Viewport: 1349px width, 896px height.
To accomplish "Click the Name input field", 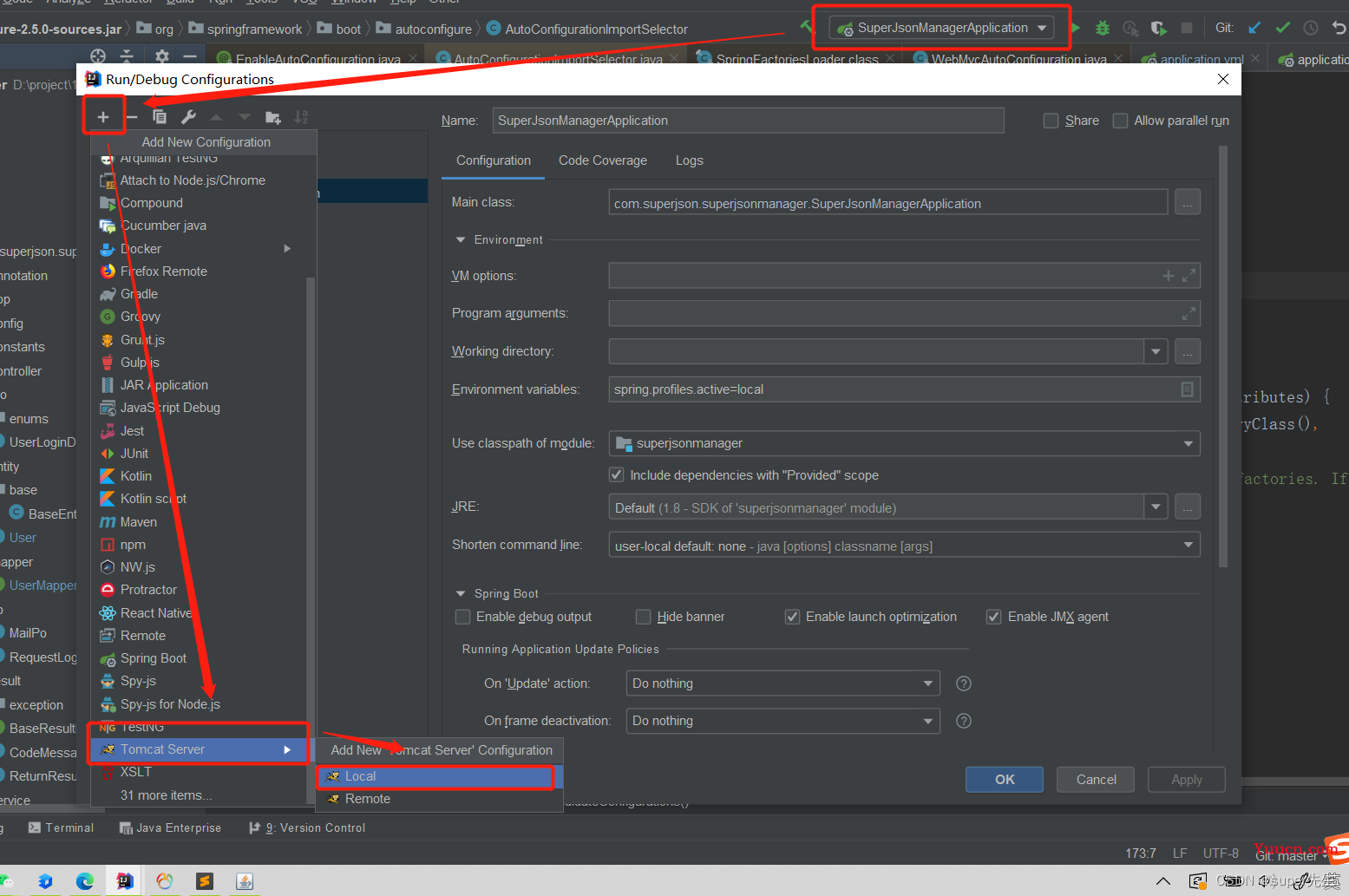I will (x=749, y=121).
